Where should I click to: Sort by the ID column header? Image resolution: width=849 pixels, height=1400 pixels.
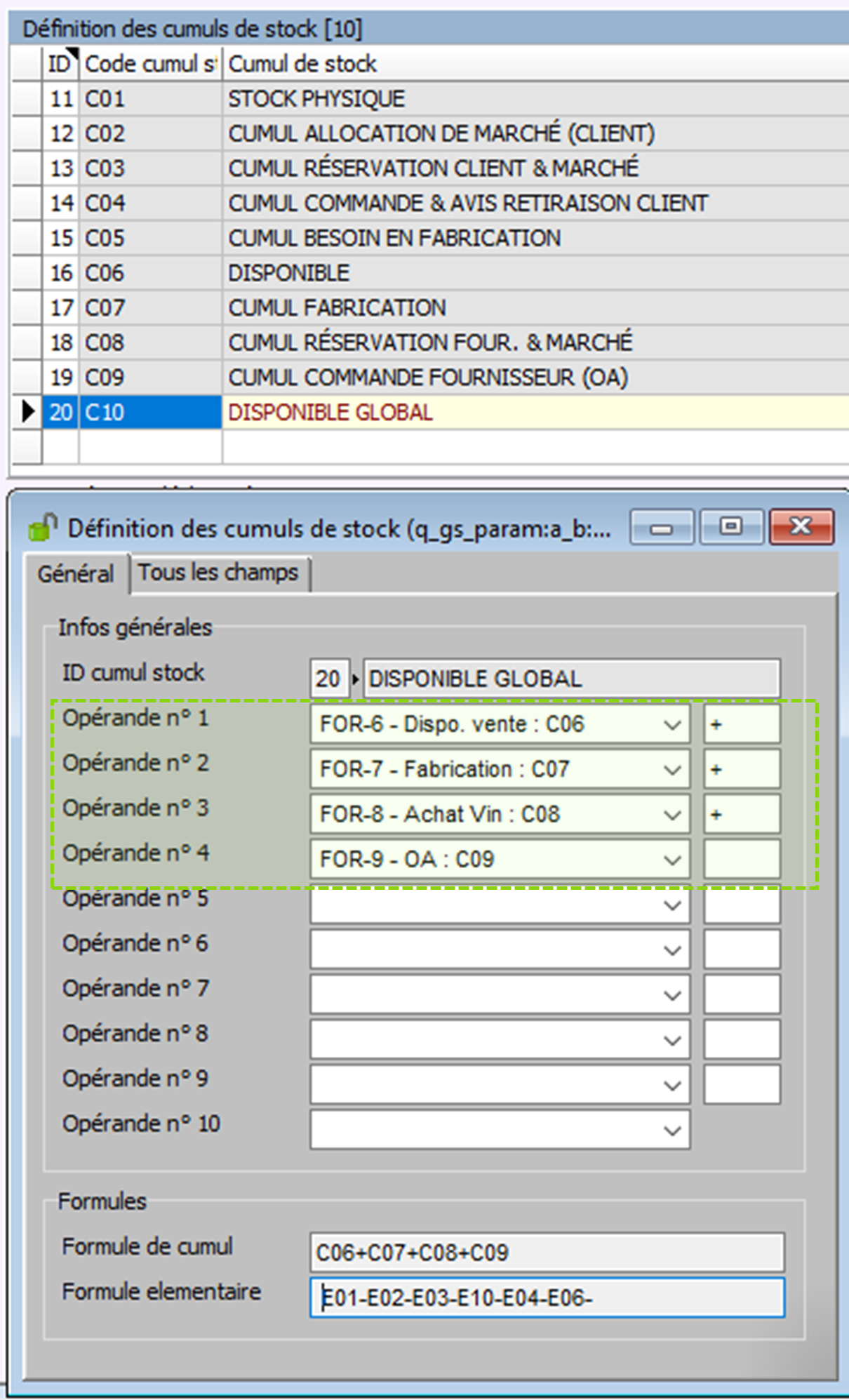tap(59, 64)
